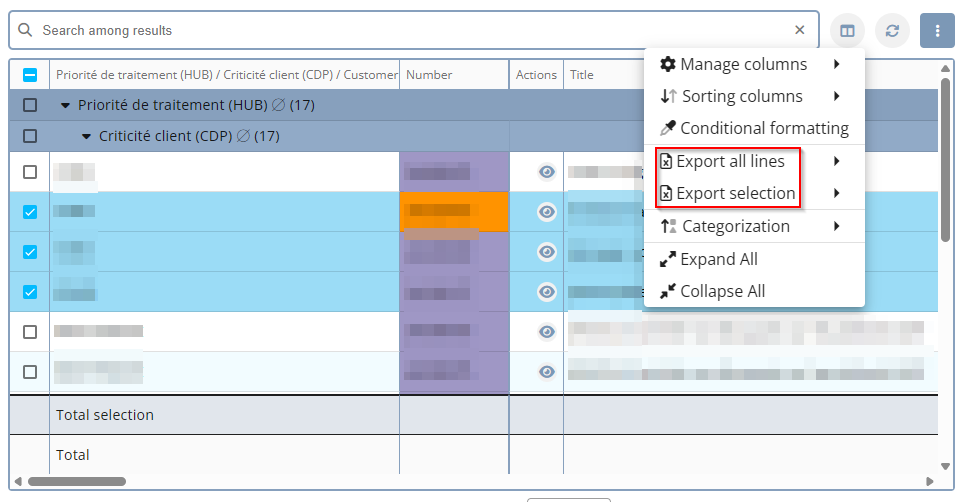Click the refresh results icon
This screenshot has width=961, height=502.
point(892,31)
